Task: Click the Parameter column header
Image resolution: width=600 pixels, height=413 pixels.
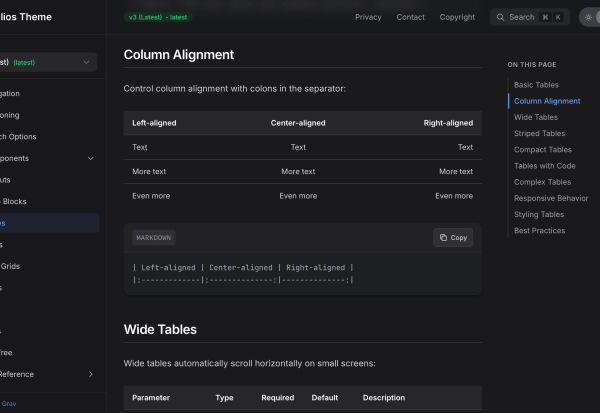Action: 151,398
